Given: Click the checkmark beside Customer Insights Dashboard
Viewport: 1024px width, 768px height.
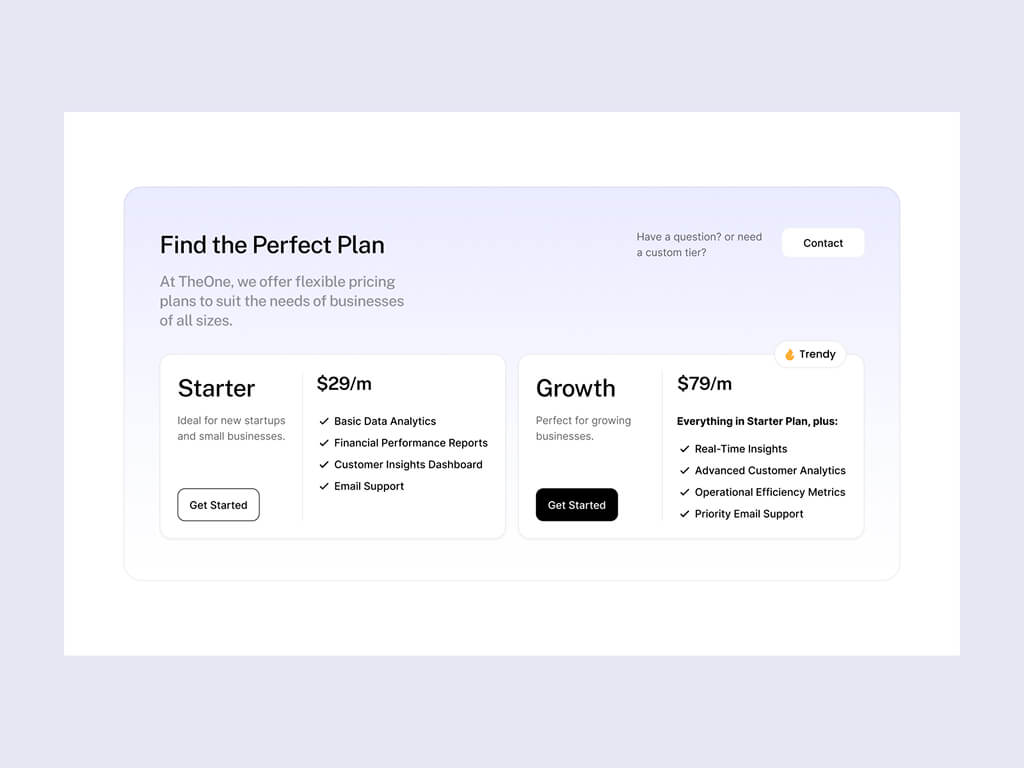Looking at the screenshot, I should point(324,464).
